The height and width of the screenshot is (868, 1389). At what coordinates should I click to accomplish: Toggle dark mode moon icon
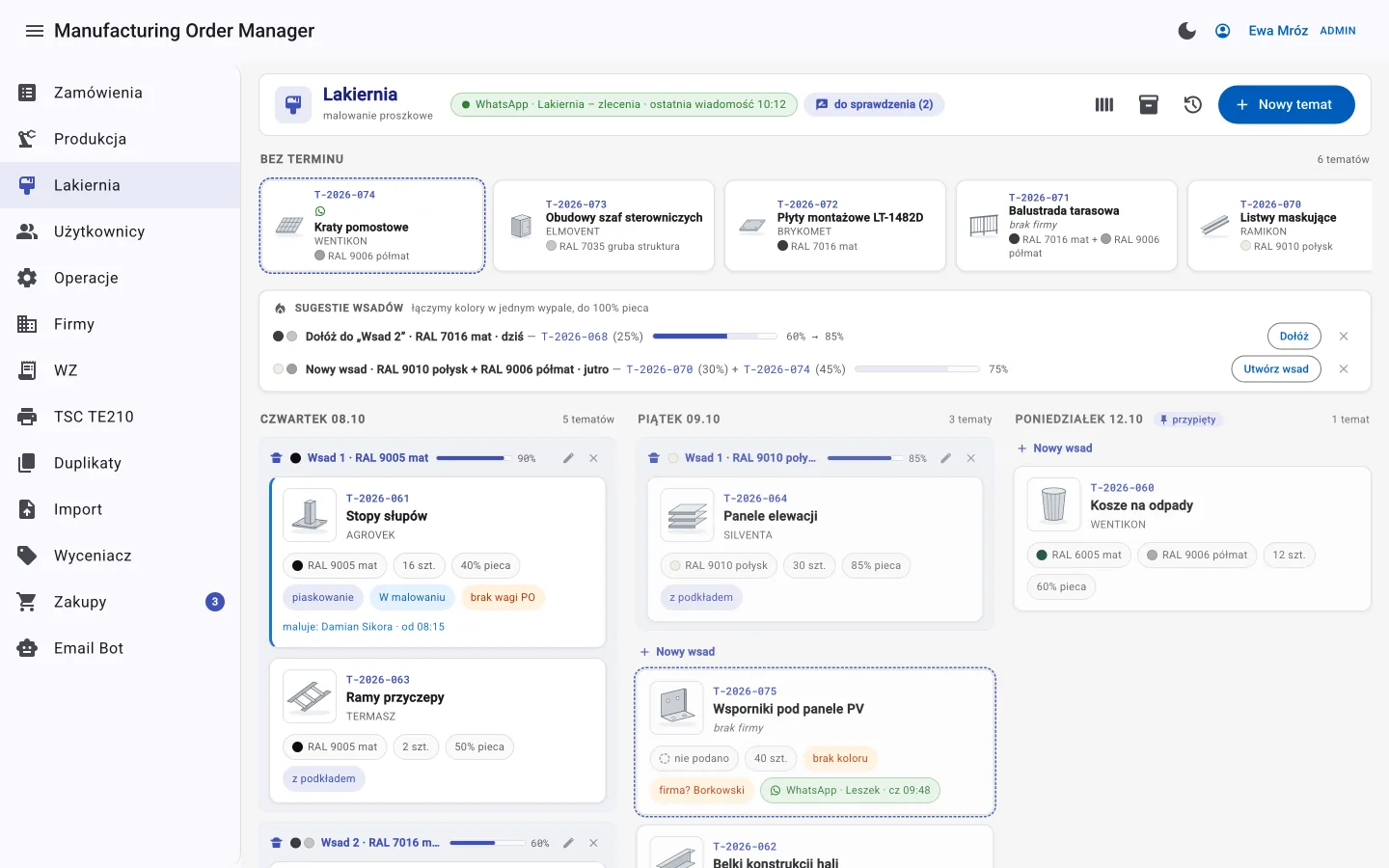click(1187, 31)
